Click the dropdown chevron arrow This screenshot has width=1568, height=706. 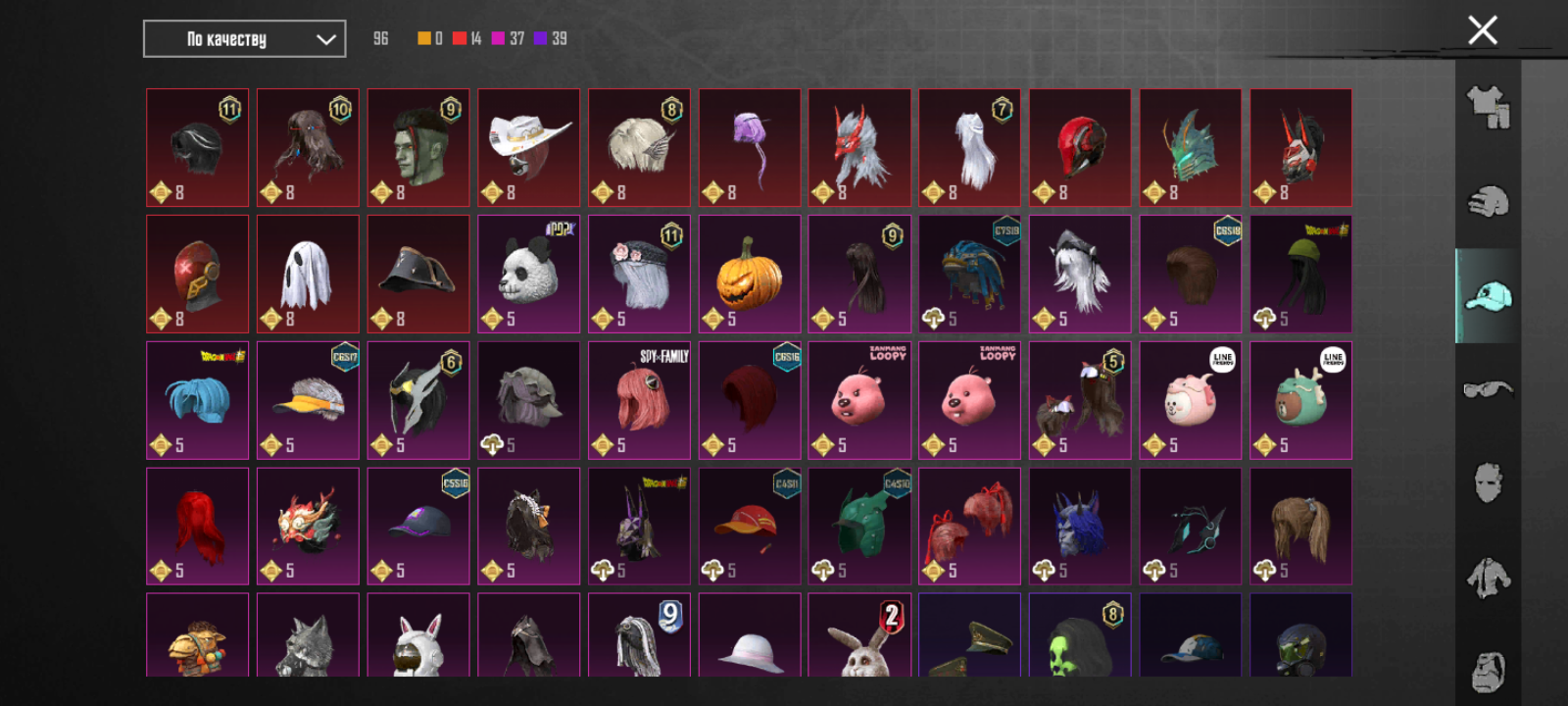[326, 40]
